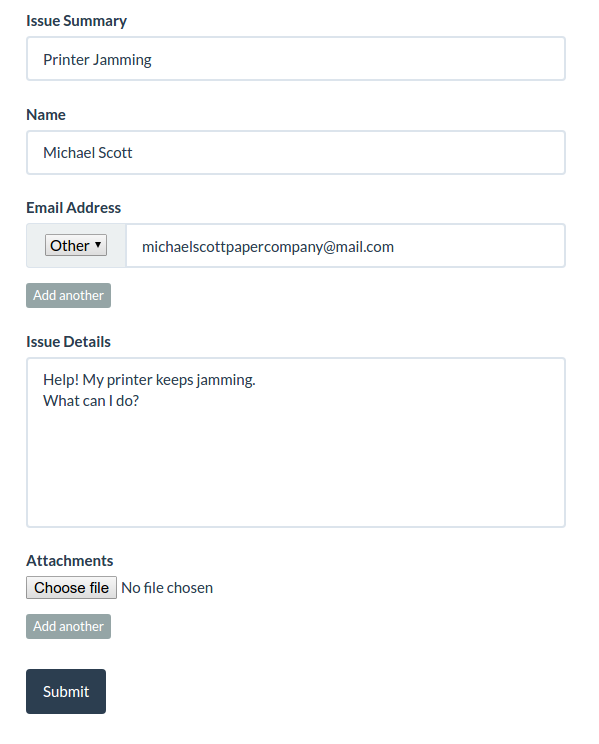Click the Add another button under Email Address
The image size is (599, 744).
point(68,296)
